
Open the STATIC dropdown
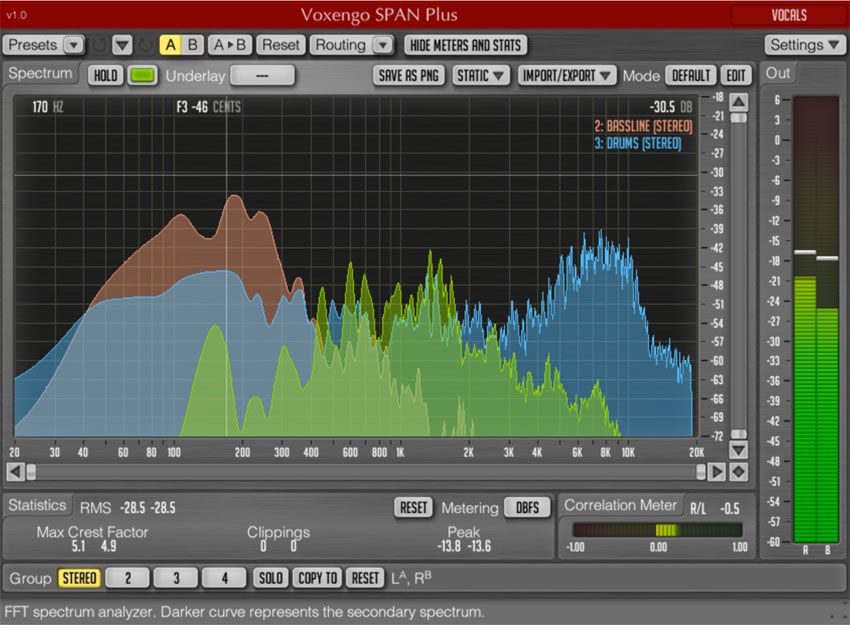tap(480, 75)
